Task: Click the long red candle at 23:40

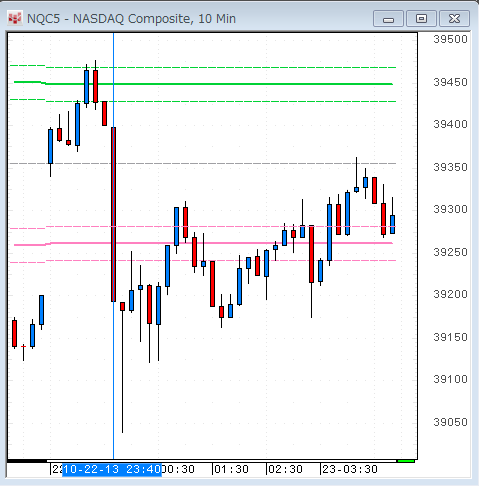Action: coord(113,214)
